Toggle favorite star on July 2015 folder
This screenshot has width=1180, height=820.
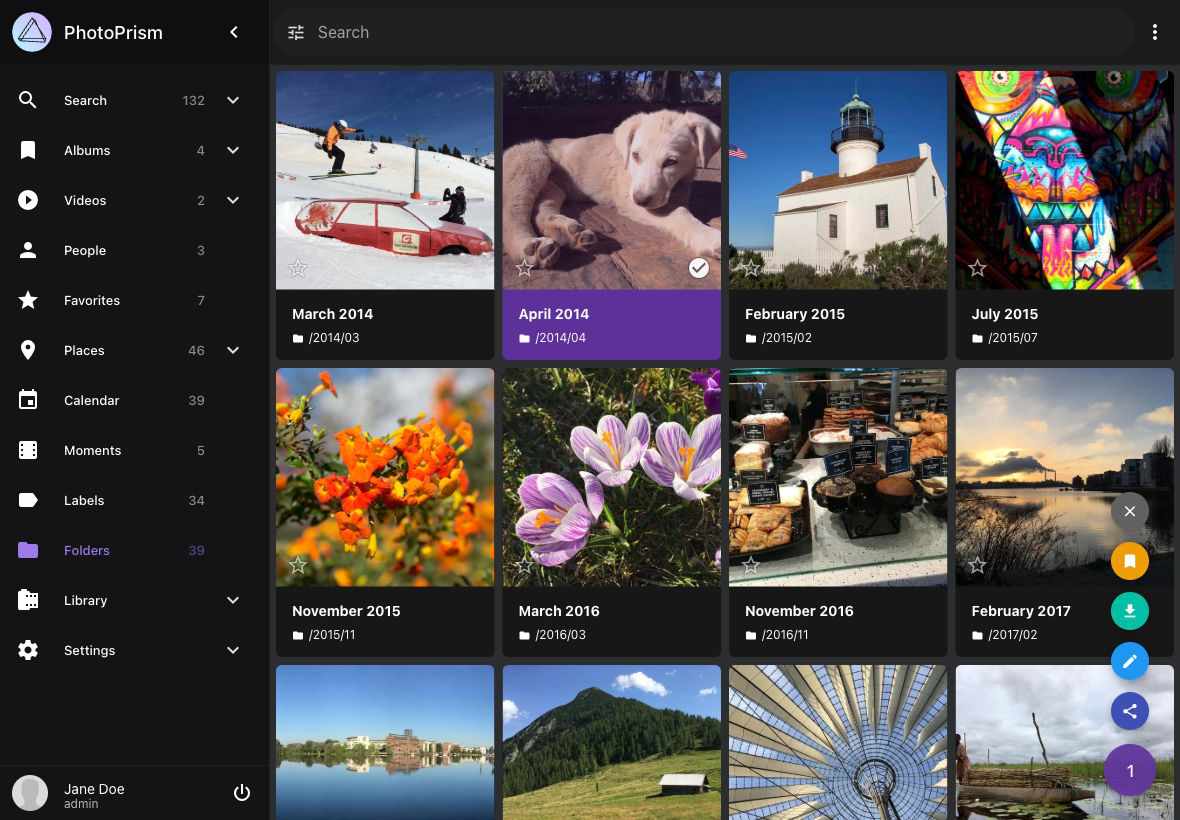pyautogui.click(x=977, y=268)
